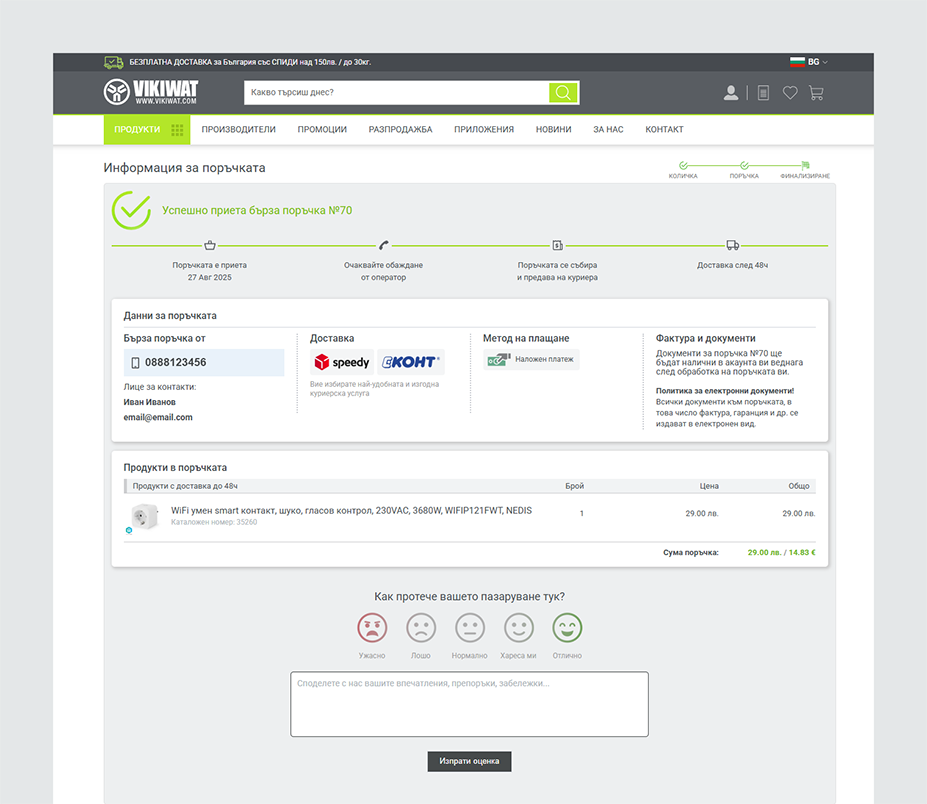Select the 'Нормално' neutral face rating

pos(470,628)
